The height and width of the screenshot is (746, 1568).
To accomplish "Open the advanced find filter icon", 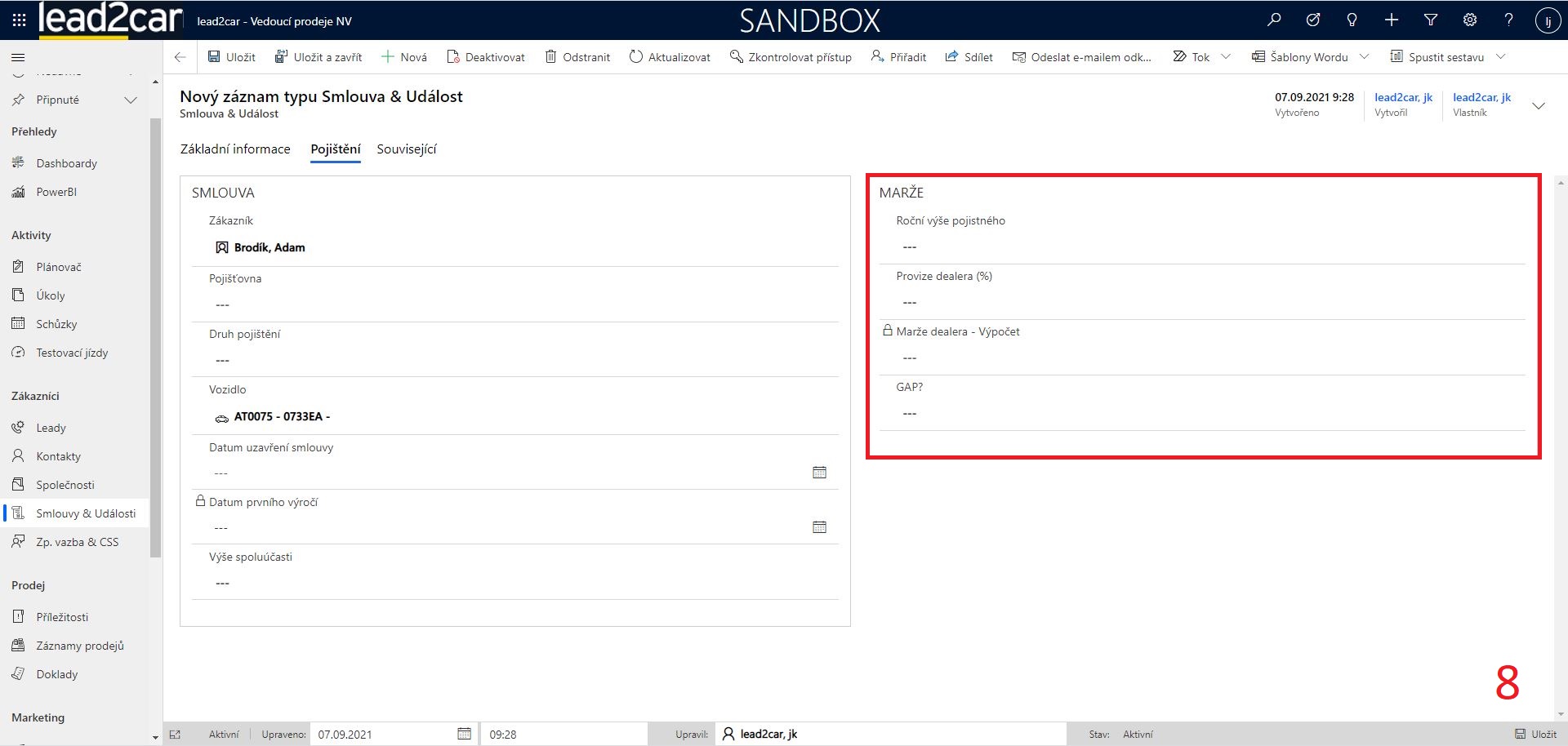I will coord(1431,20).
